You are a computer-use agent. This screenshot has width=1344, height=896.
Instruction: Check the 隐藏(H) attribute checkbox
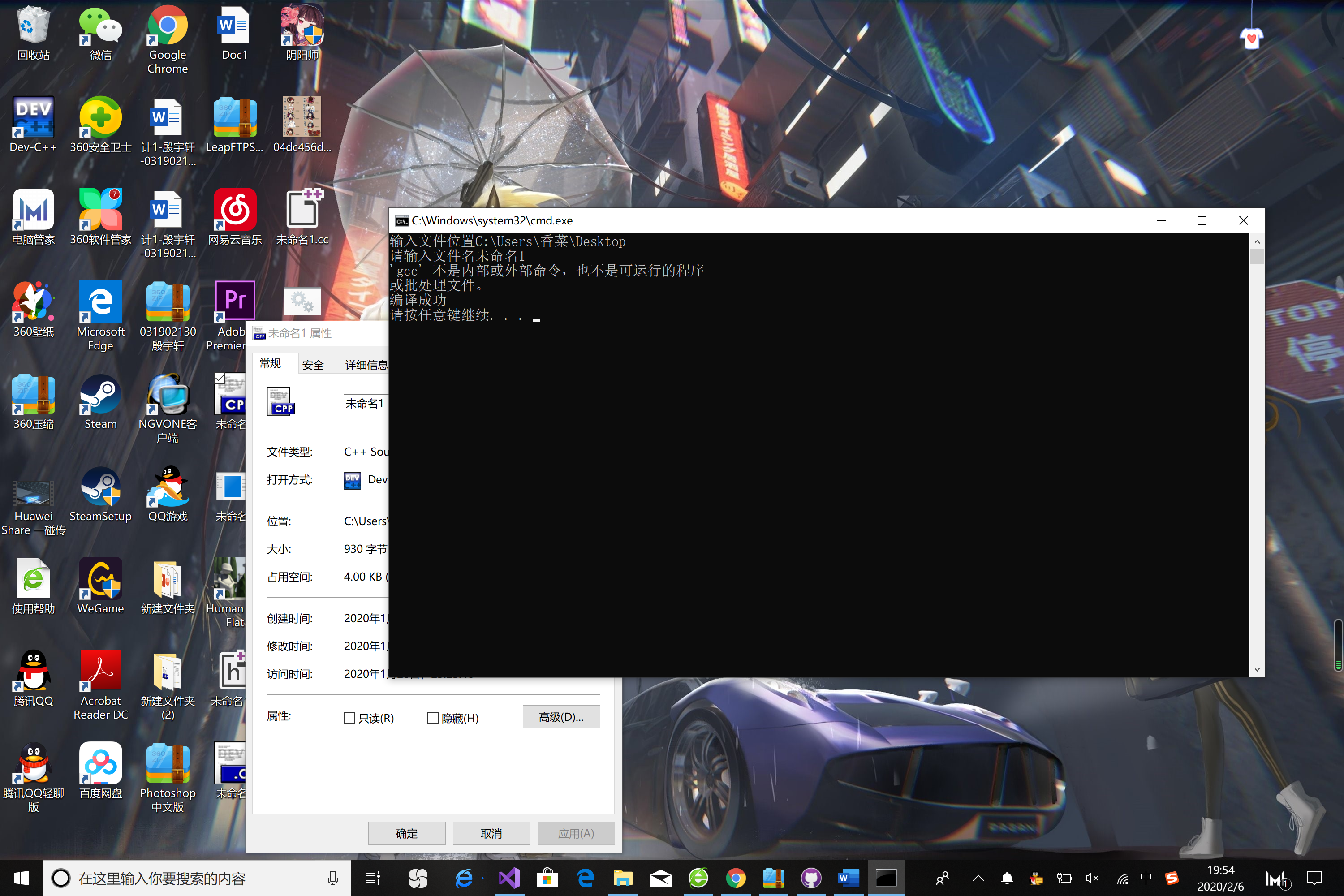click(433, 718)
